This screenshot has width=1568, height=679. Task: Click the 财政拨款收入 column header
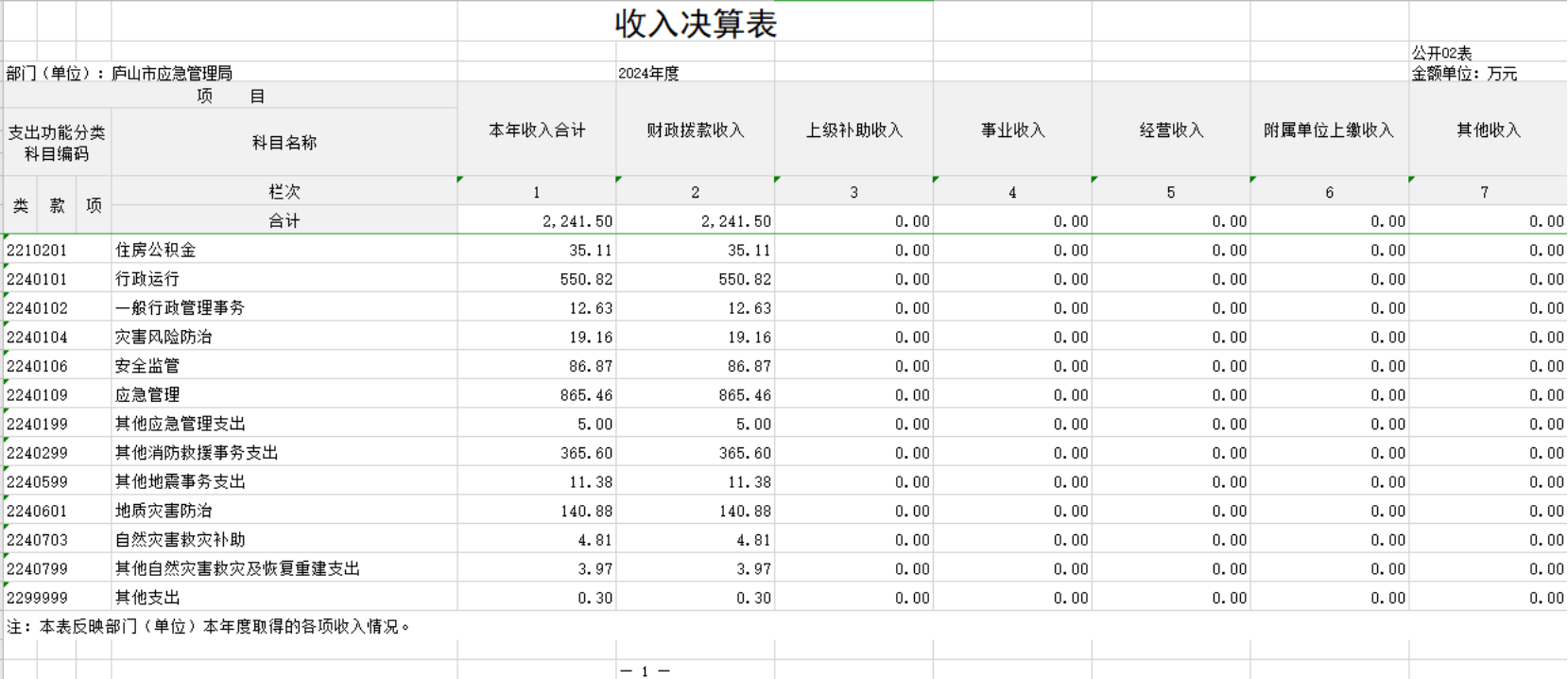click(695, 131)
